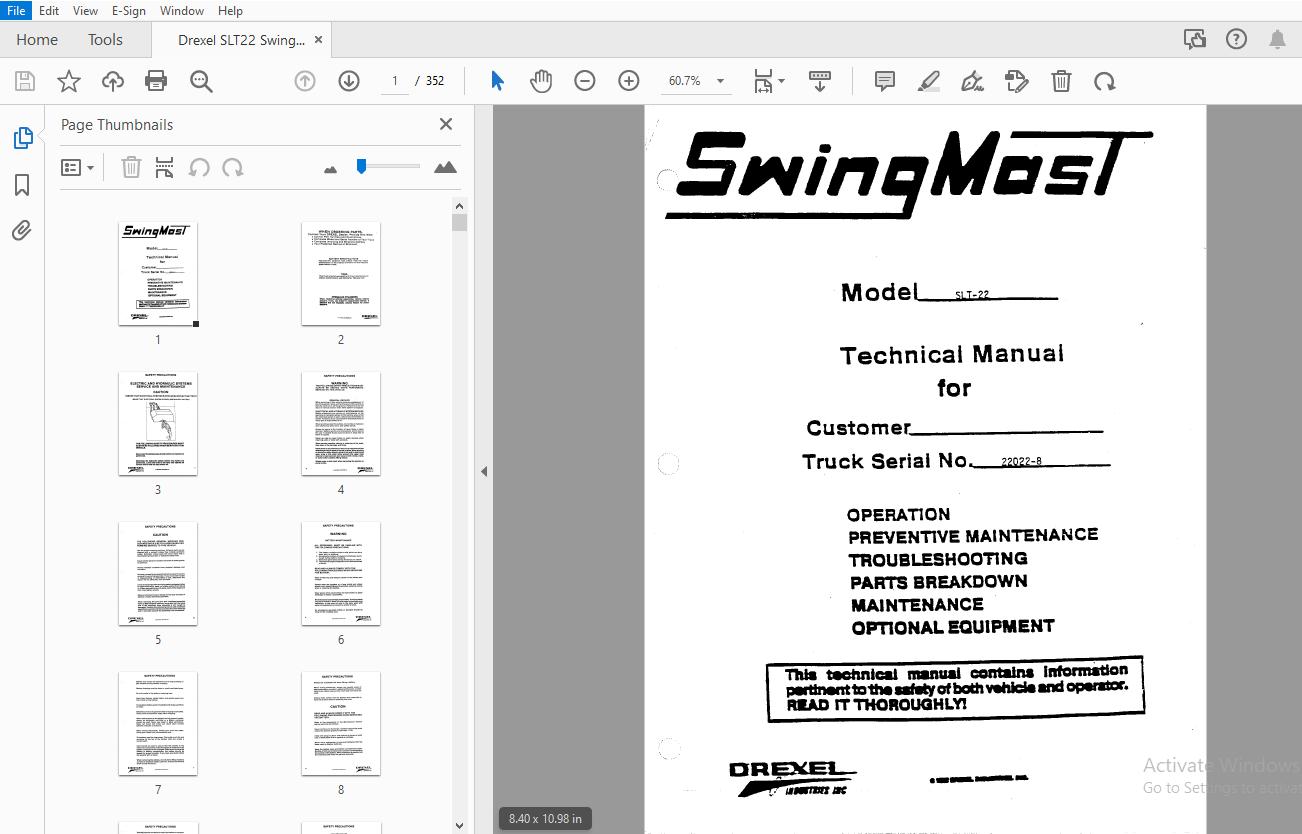Viewport: 1302px width, 834px height.
Task: Select the arrow Selection tool
Action: [x=497, y=81]
